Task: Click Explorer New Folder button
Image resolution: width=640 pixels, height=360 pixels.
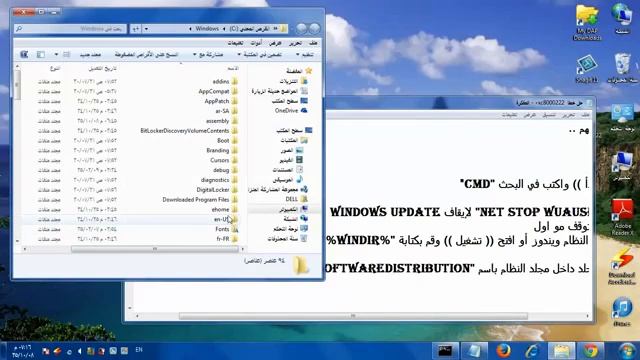Action: pos(90,54)
